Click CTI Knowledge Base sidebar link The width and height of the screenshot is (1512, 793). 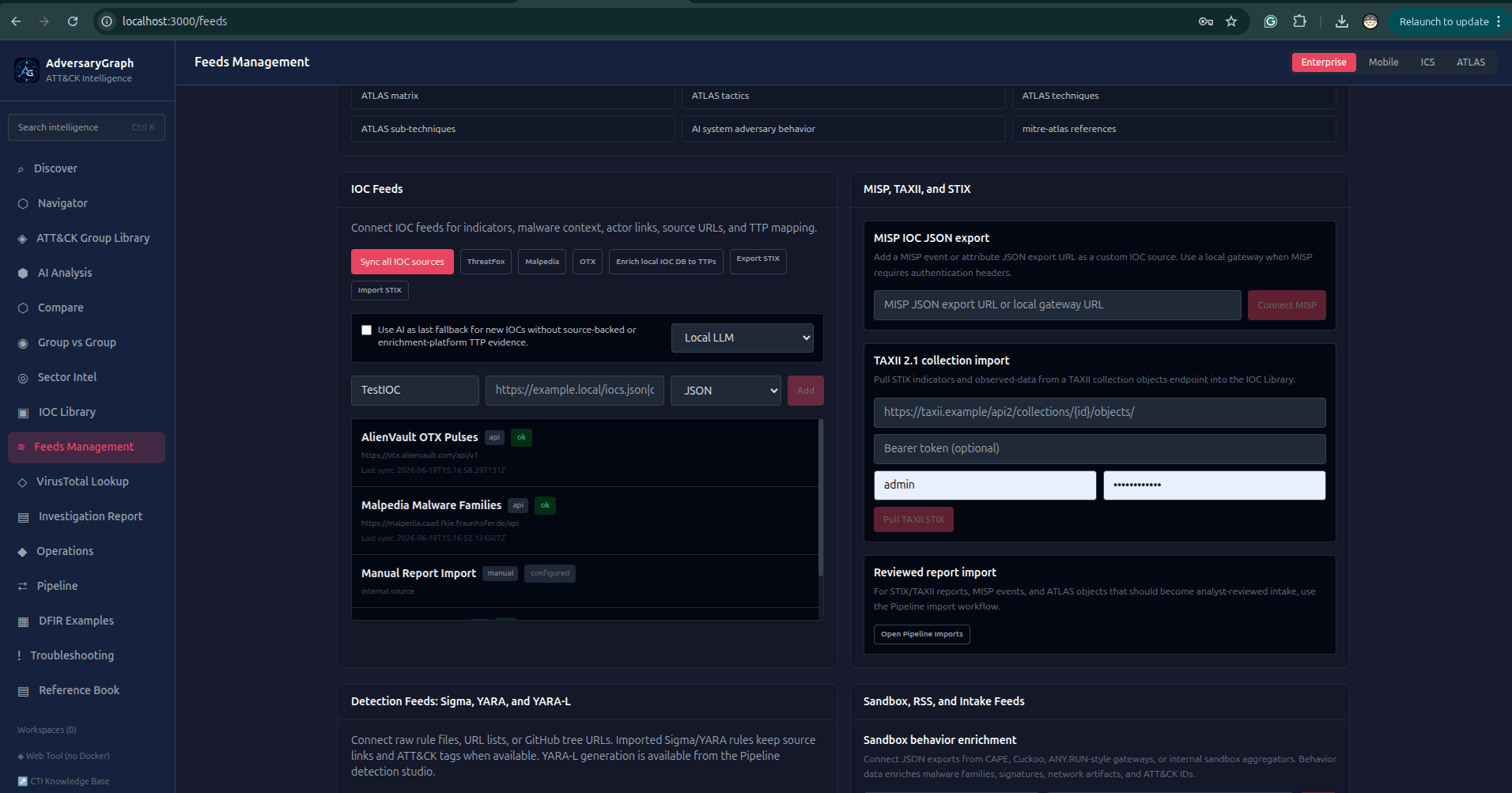[x=64, y=781]
